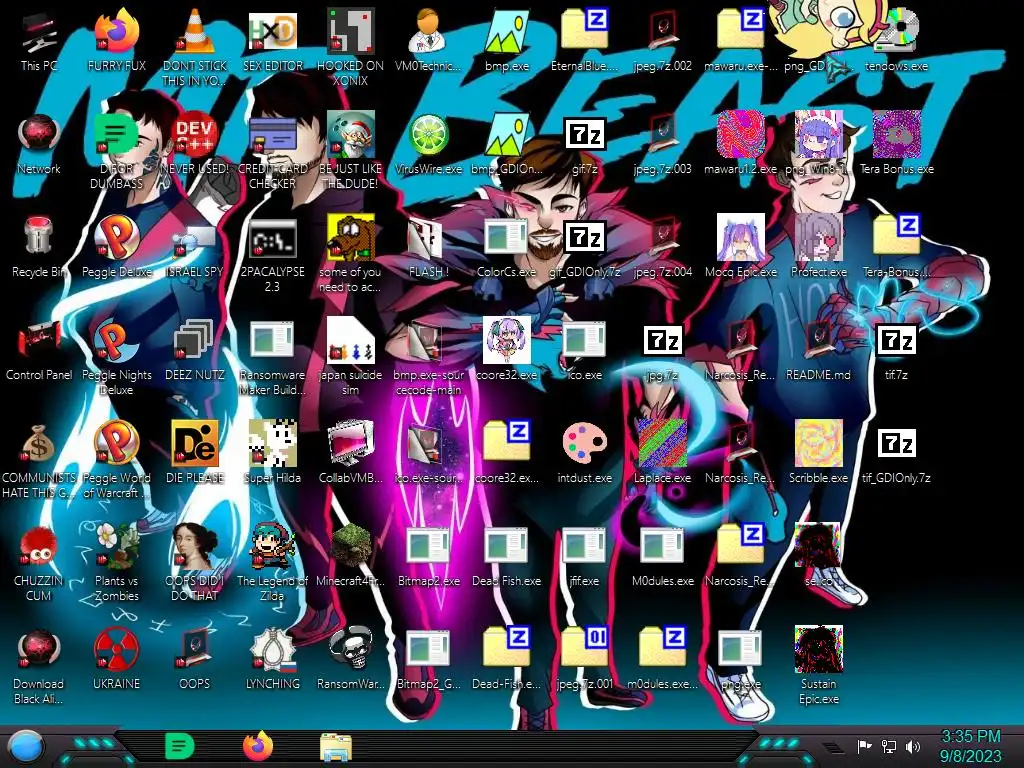Select the Scribble.exe icon
This screenshot has width=1024, height=768.
pos(818,453)
